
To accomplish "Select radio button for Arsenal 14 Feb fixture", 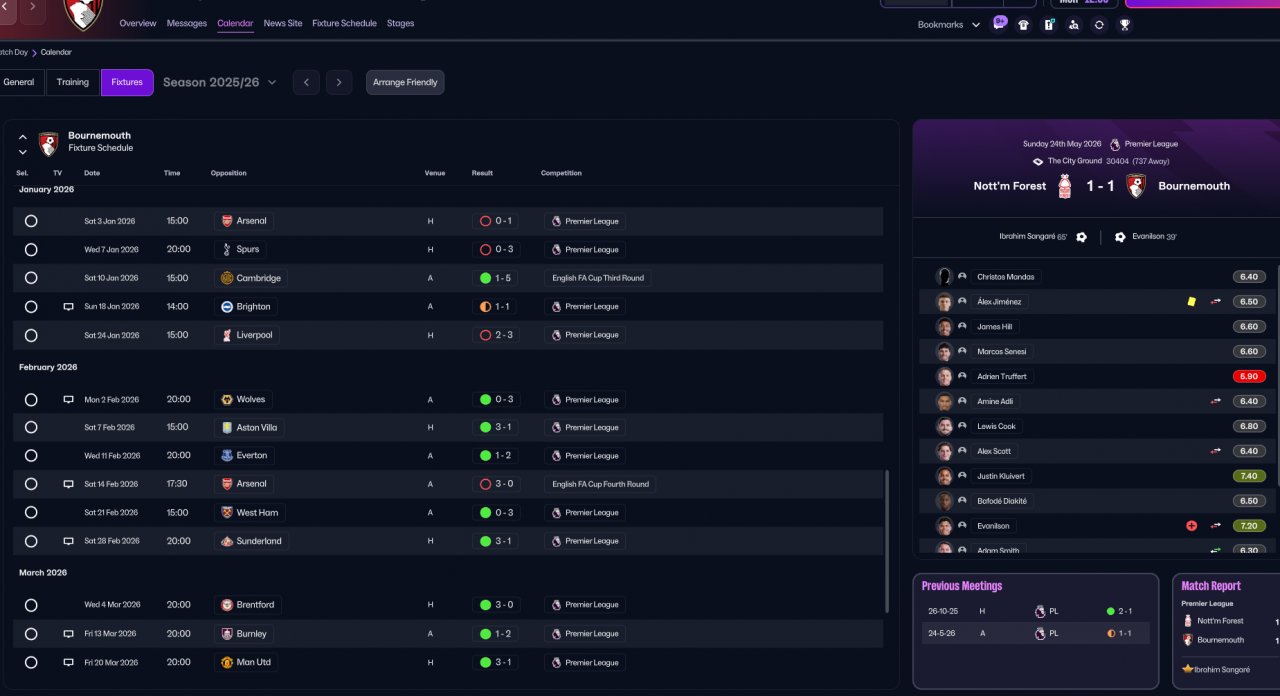I will 31,484.
